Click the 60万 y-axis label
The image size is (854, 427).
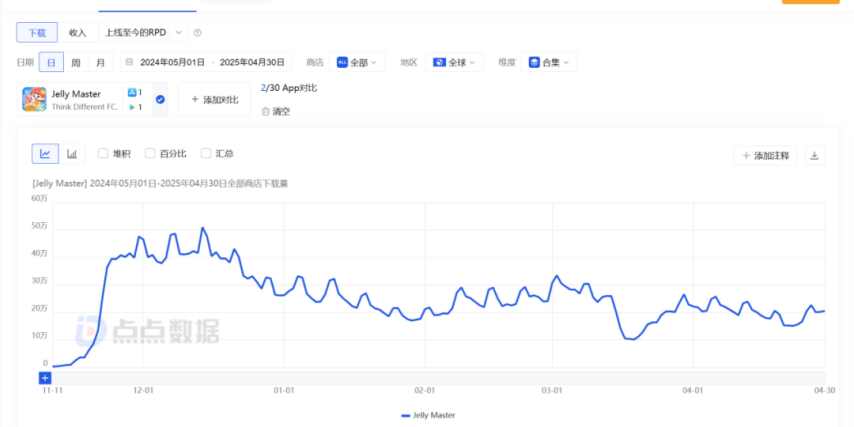[40, 198]
